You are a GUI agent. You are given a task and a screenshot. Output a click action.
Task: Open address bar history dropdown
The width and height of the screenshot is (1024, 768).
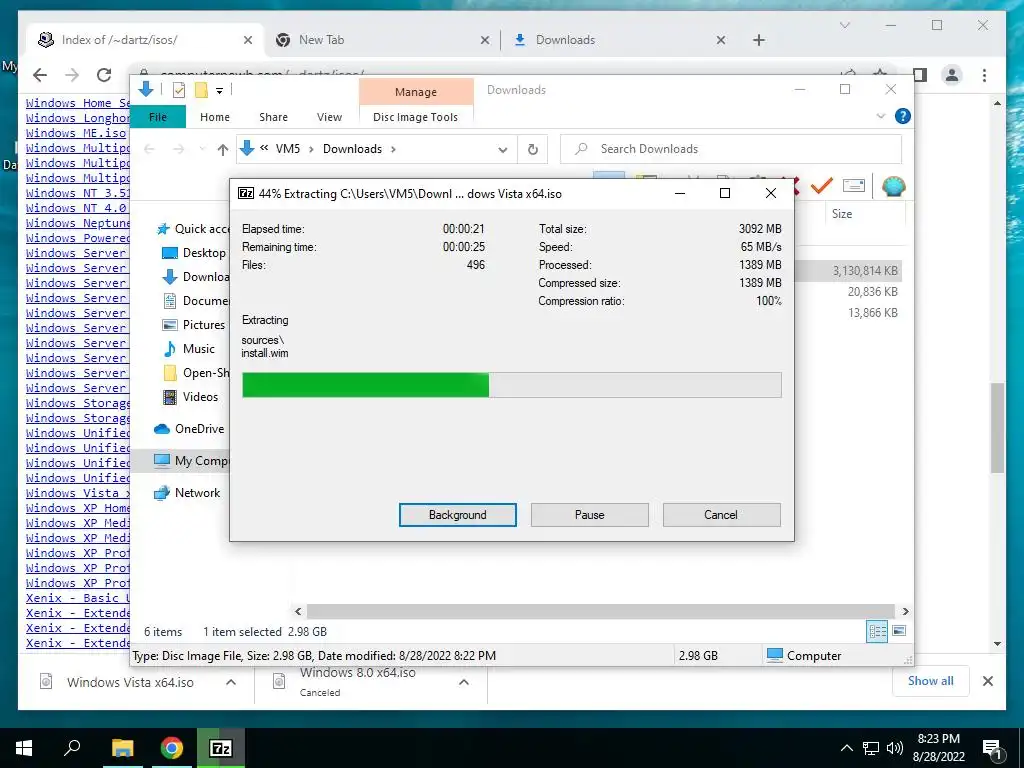[x=502, y=150]
